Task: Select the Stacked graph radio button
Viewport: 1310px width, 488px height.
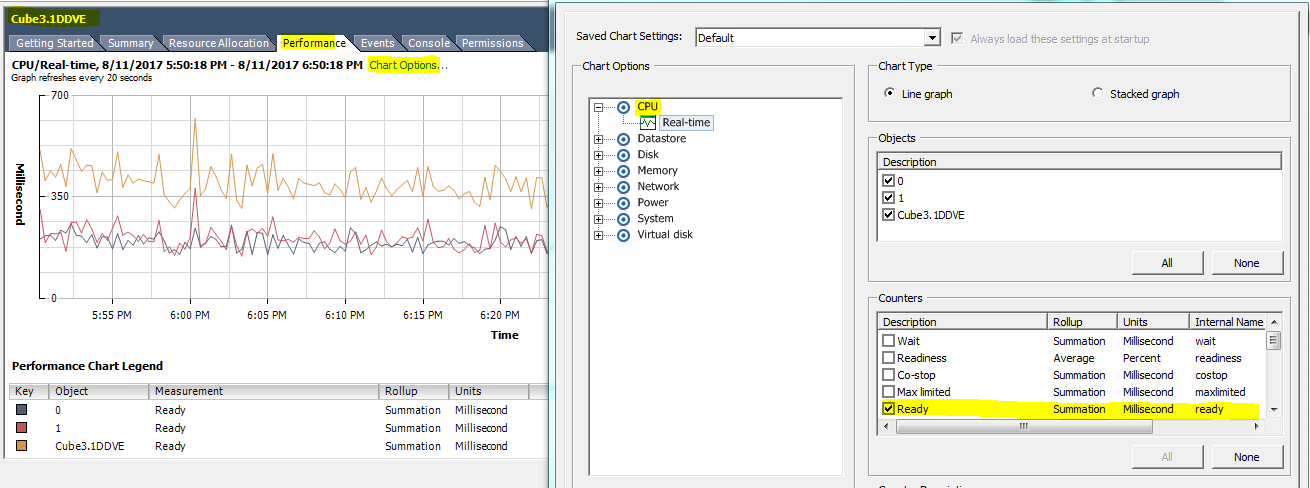Action: 1098,94
